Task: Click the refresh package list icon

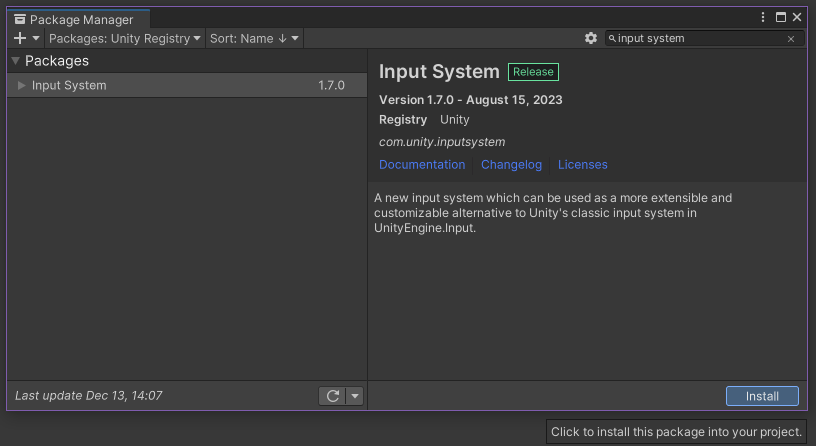Action: [x=333, y=396]
